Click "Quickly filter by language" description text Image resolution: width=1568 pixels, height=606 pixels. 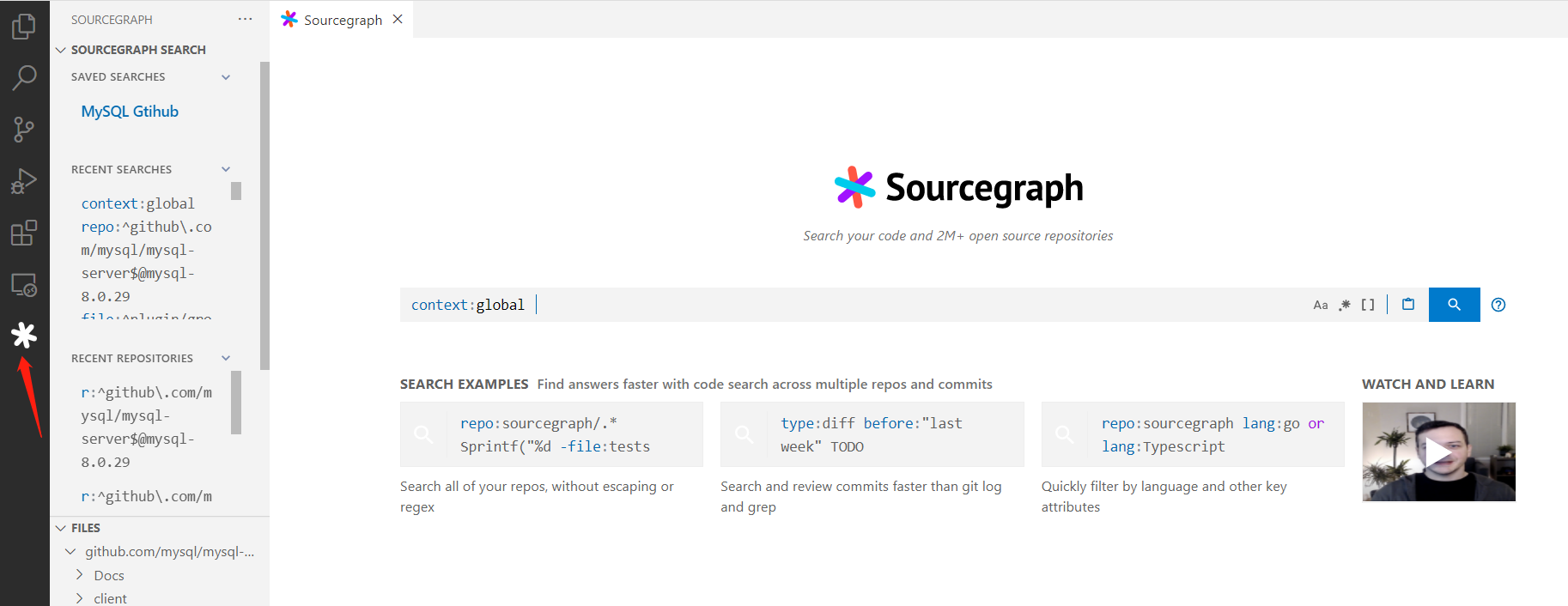tap(1164, 496)
